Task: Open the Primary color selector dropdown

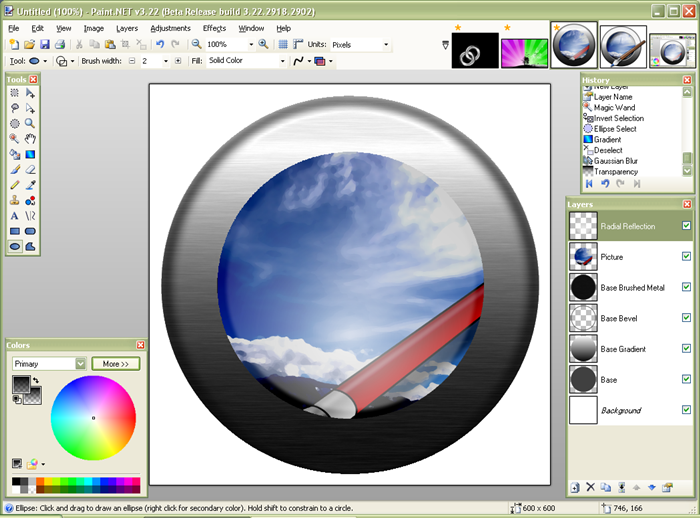Action: click(x=80, y=363)
